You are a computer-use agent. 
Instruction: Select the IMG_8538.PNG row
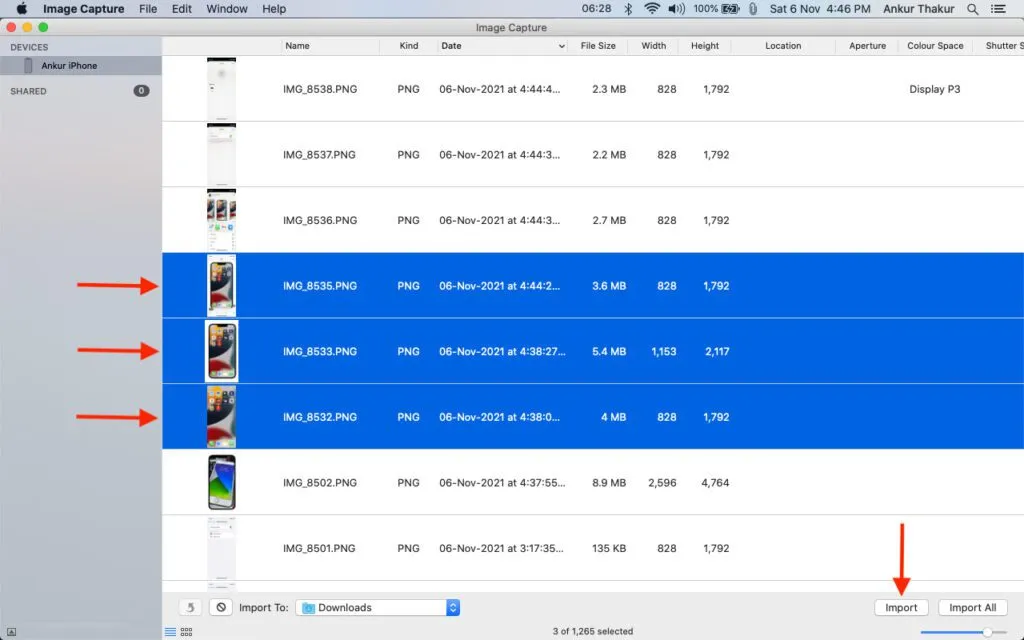click(x=593, y=89)
